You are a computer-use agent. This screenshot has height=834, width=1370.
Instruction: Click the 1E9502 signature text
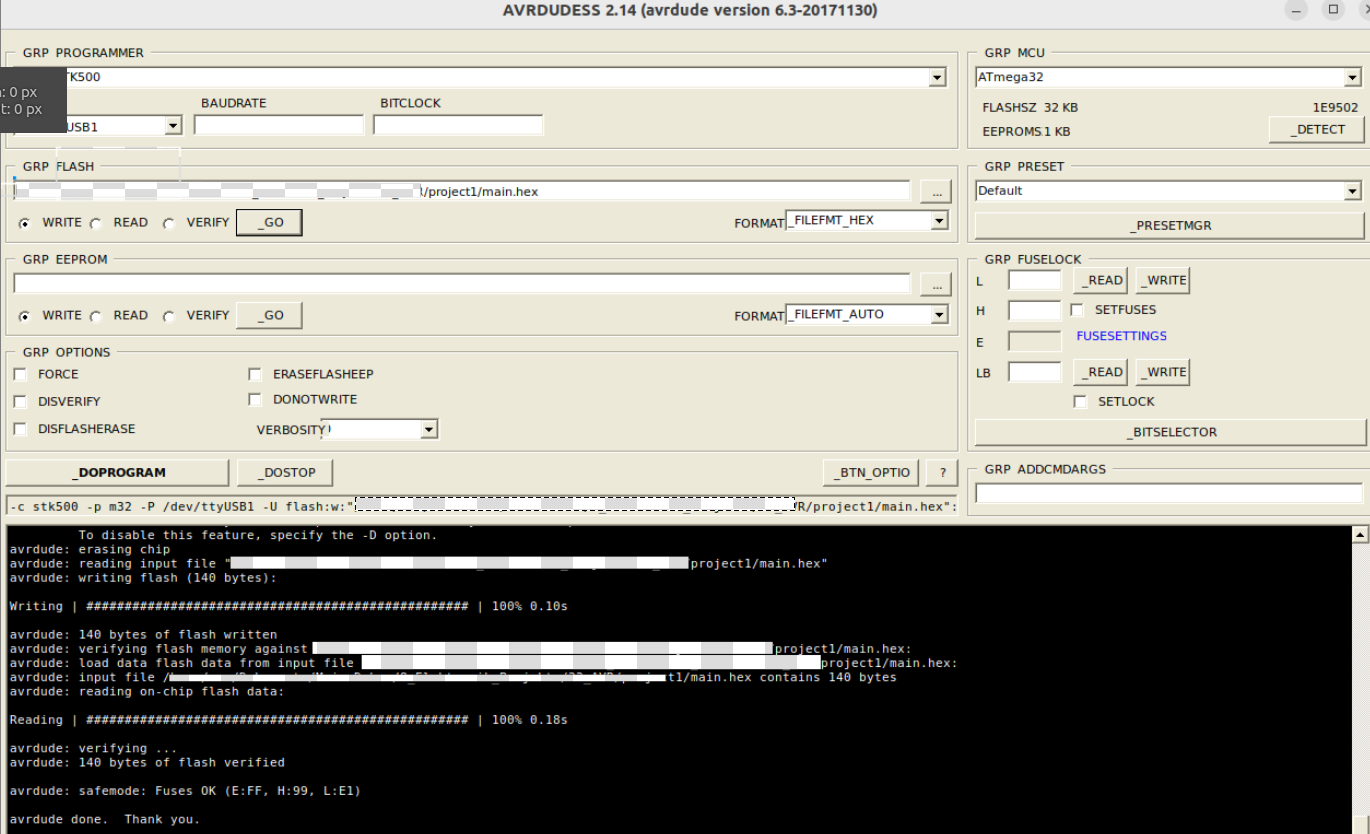coord(1335,107)
